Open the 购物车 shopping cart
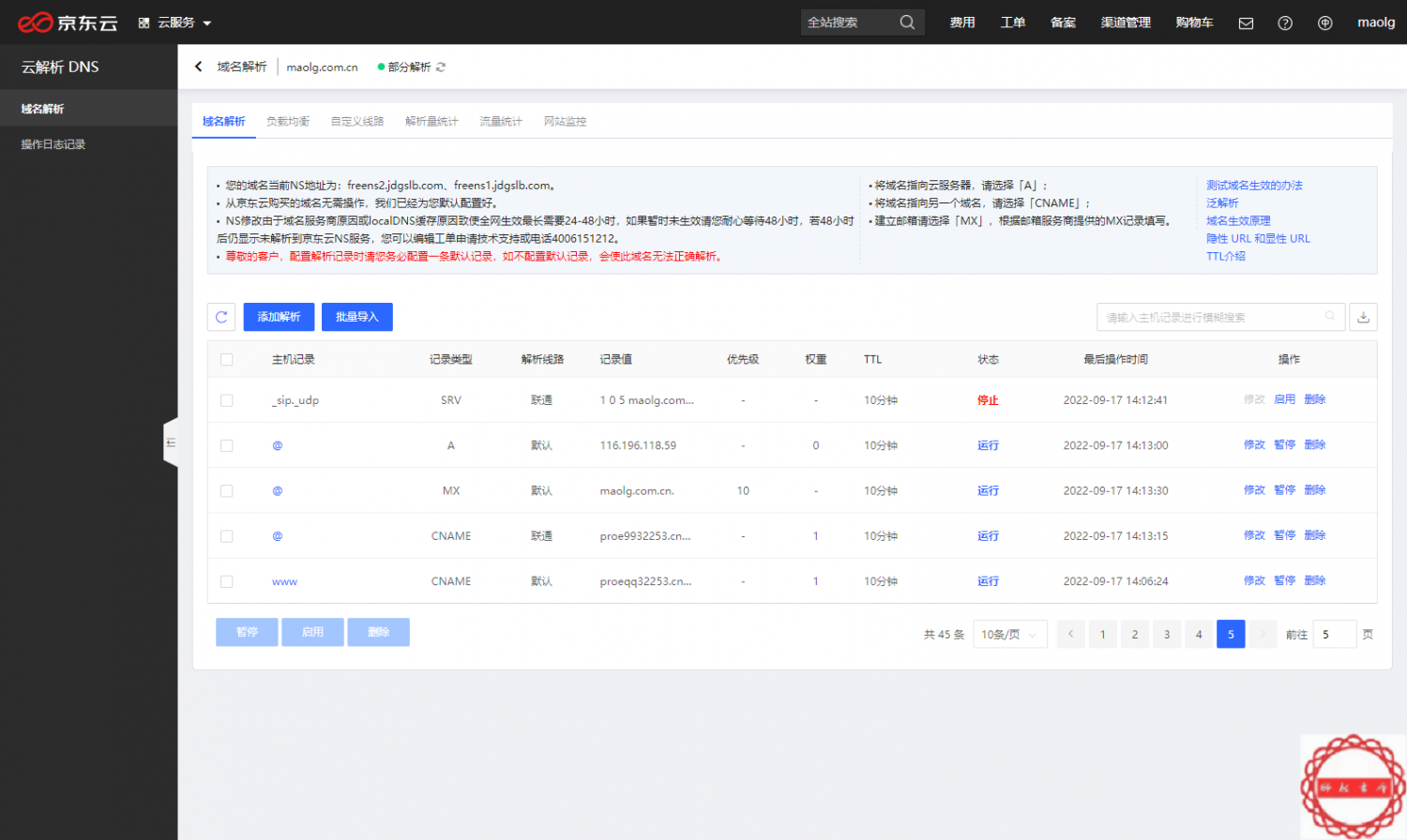 [1194, 22]
